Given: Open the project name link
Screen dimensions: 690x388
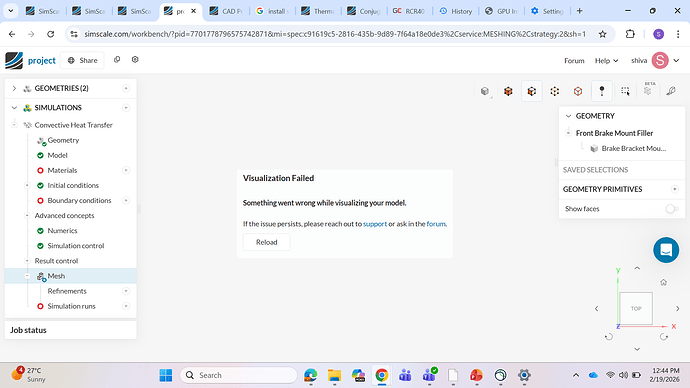Looking at the screenshot, I should tap(42, 61).
